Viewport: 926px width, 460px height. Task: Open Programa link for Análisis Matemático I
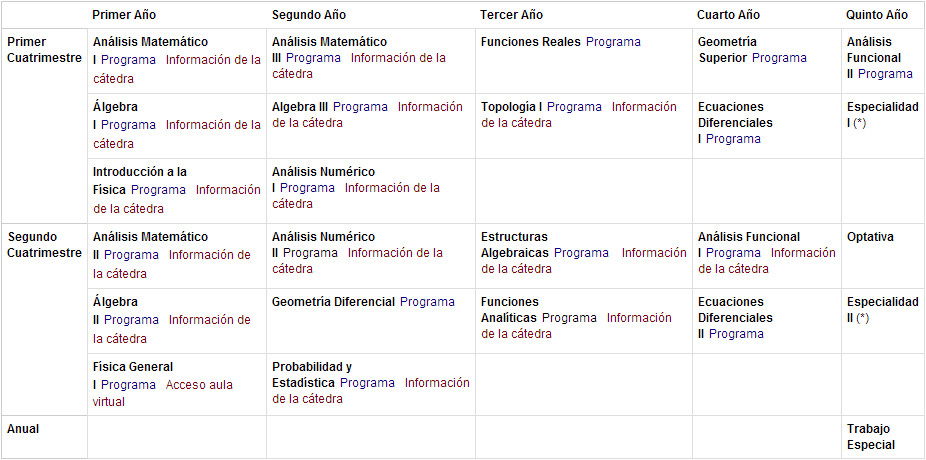click(128, 60)
